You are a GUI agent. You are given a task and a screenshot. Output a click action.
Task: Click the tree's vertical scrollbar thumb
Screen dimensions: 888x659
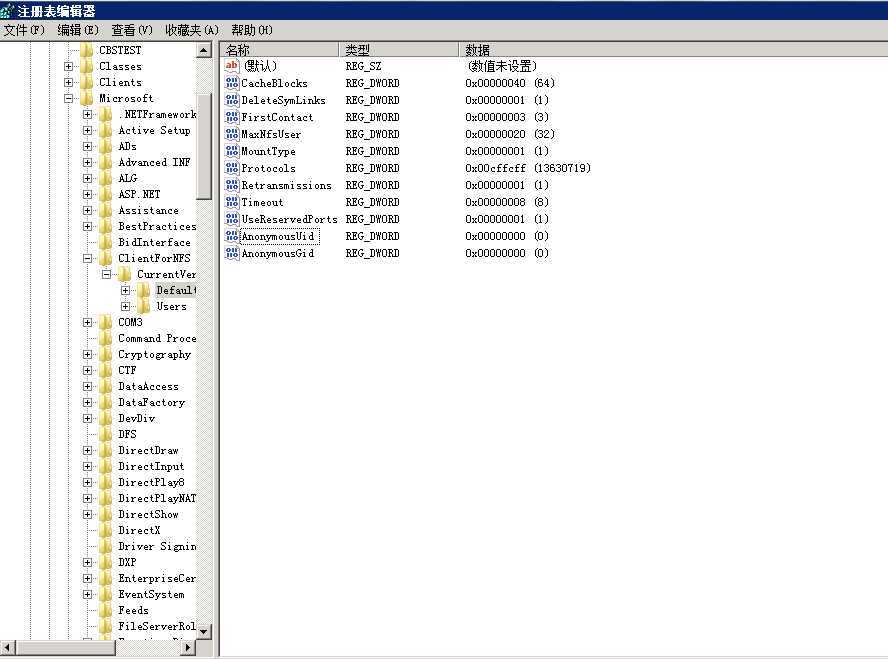click(x=204, y=145)
